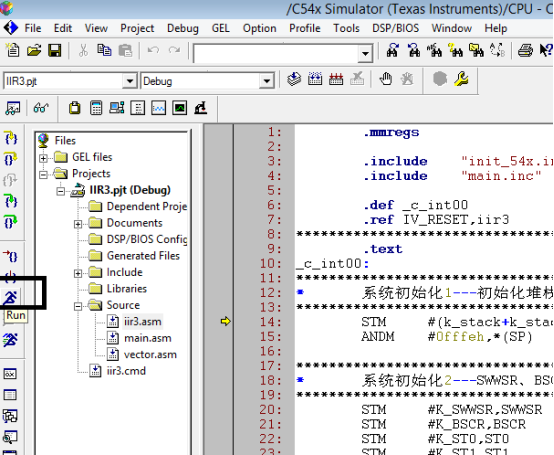Open the Debug menu
Screen dimensions: 554x455
click(x=183, y=28)
